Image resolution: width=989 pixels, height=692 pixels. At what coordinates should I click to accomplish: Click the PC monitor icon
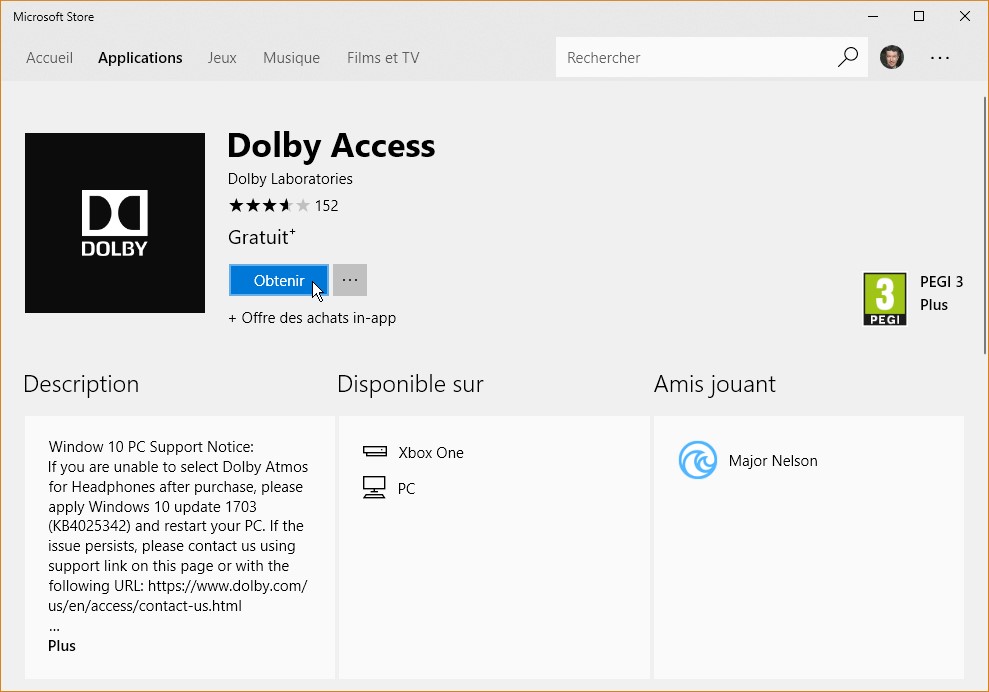click(374, 488)
